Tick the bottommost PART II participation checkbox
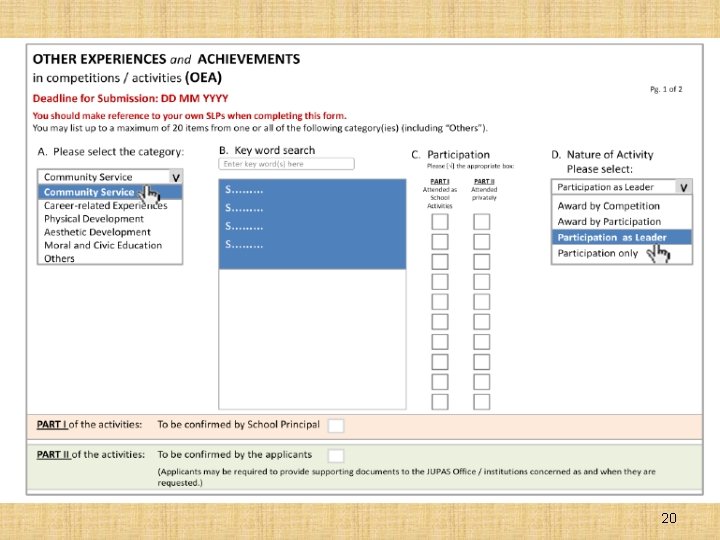The image size is (720, 540). pyautogui.click(x=482, y=402)
